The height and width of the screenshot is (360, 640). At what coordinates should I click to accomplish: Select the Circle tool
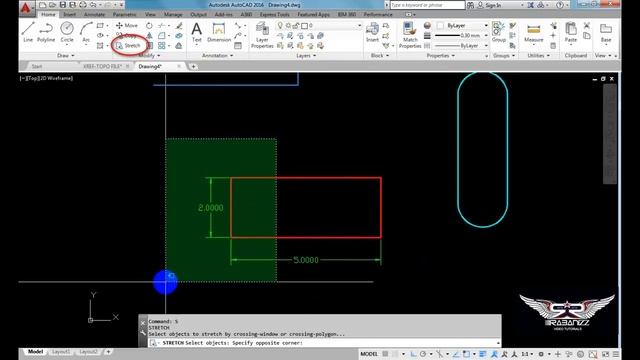click(x=67, y=32)
